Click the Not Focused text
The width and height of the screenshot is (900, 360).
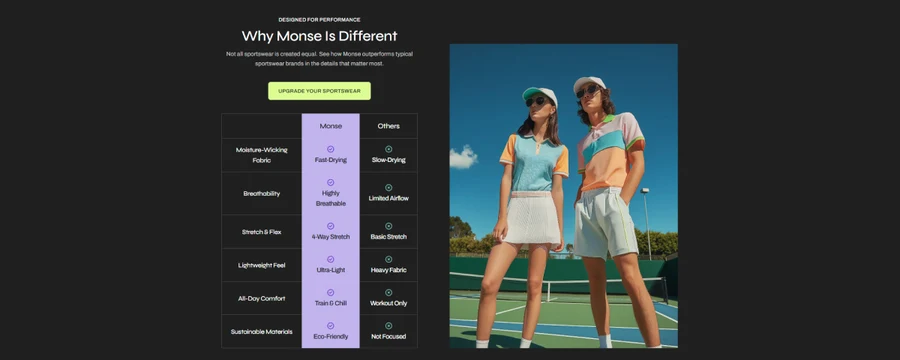pyautogui.click(x=389, y=336)
